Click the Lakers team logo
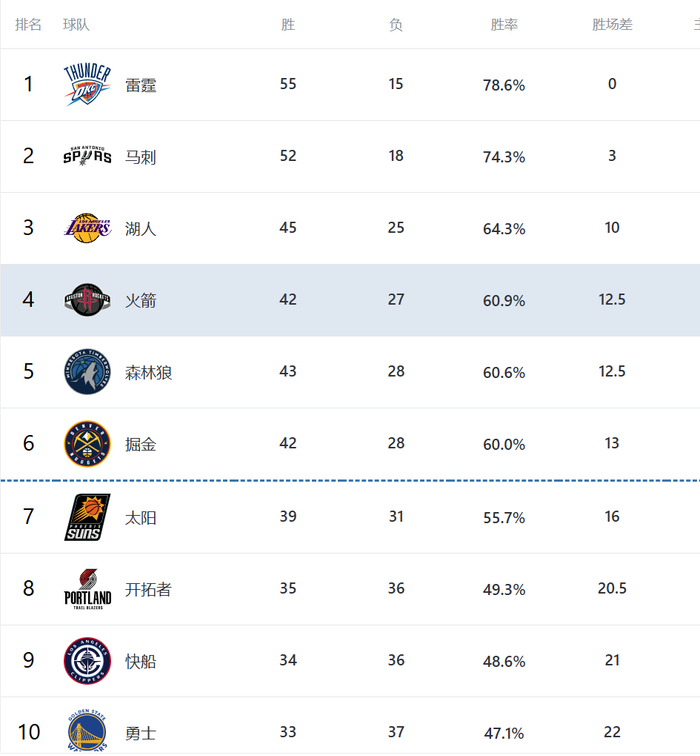This screenshot has width=700, height=756. 87,228
